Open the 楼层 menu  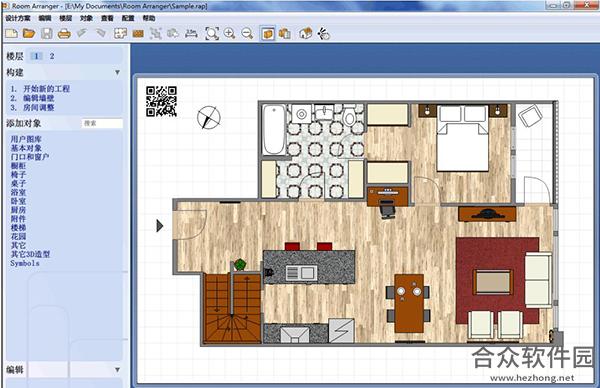tap(65, 18)
